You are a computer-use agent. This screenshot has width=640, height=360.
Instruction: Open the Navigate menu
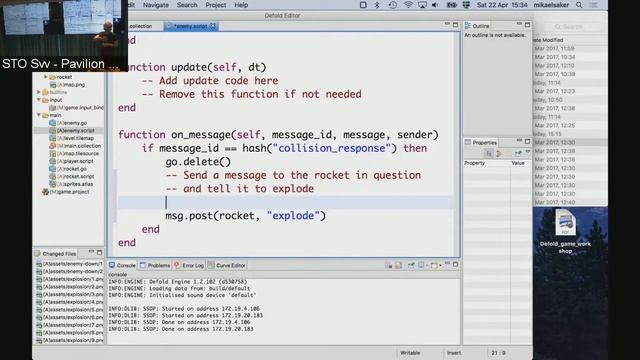tap(156, 5)
